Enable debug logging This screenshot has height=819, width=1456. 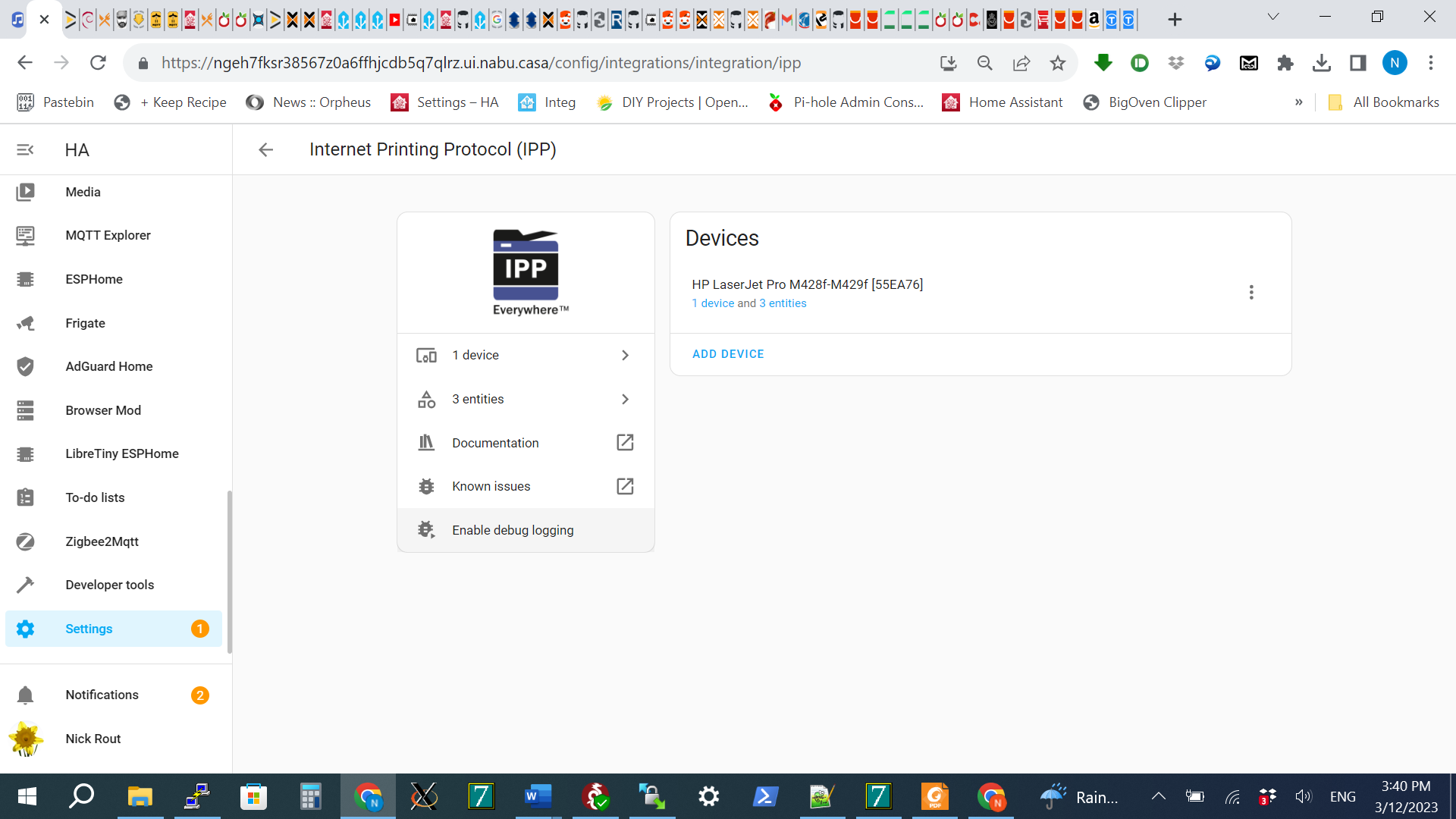(513, 530)
